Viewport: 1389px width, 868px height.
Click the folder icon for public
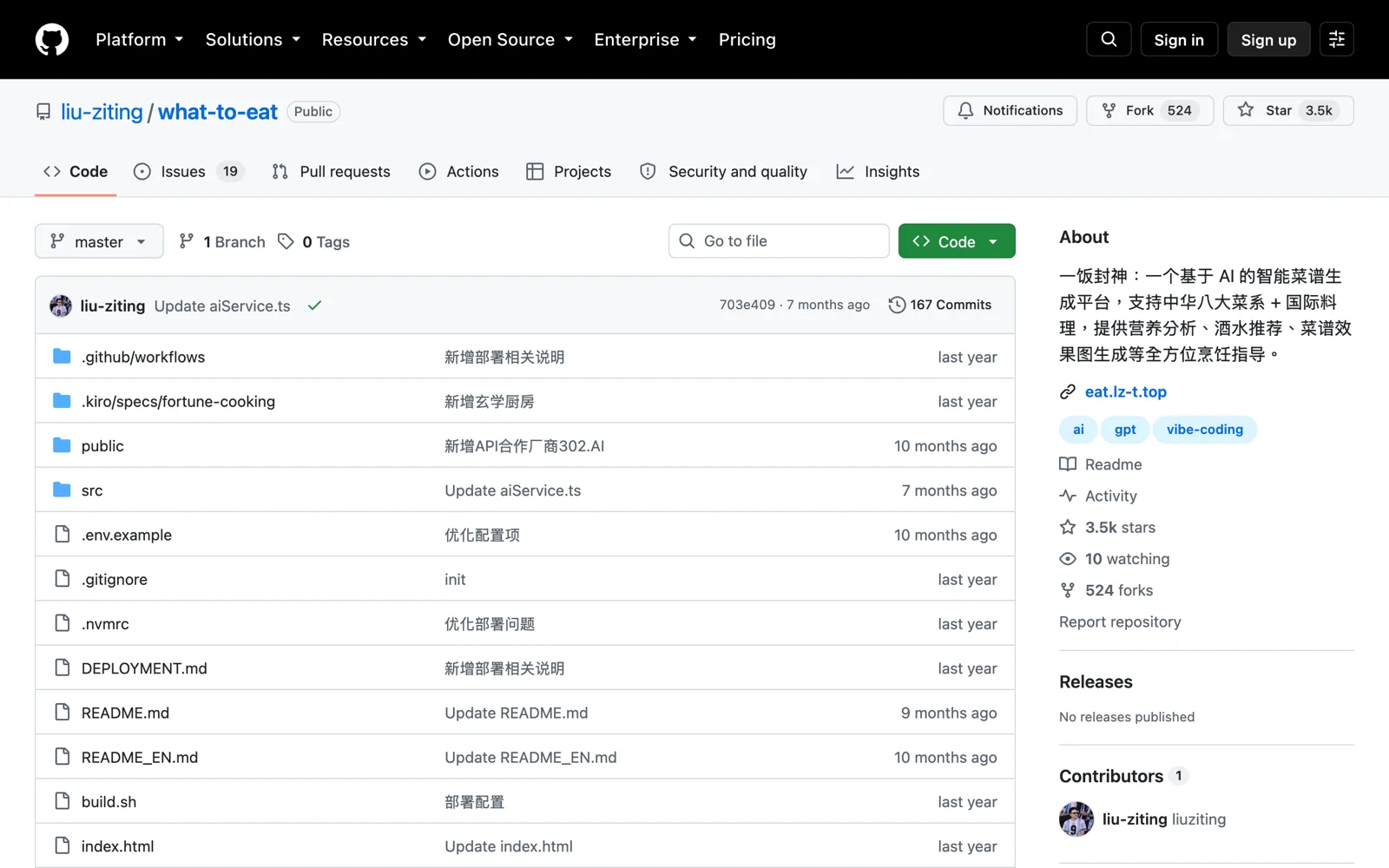tap(62, 445)
